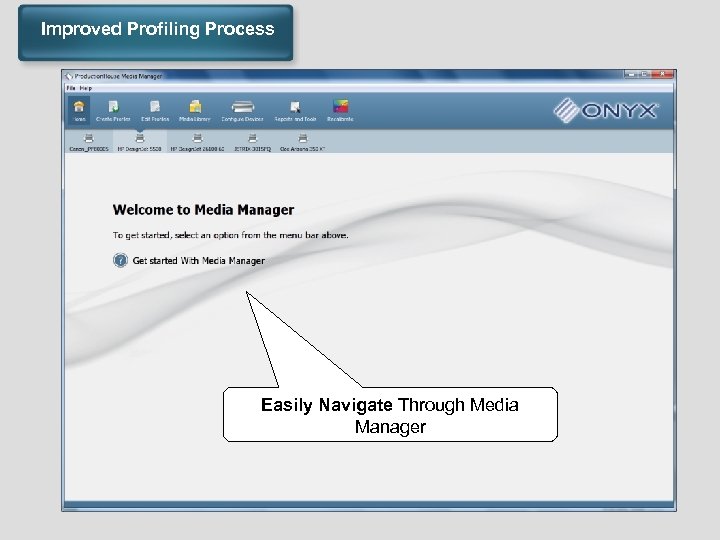720x540 pixels.
Task: Open the Help menu
Action: [x=86, y=88]
